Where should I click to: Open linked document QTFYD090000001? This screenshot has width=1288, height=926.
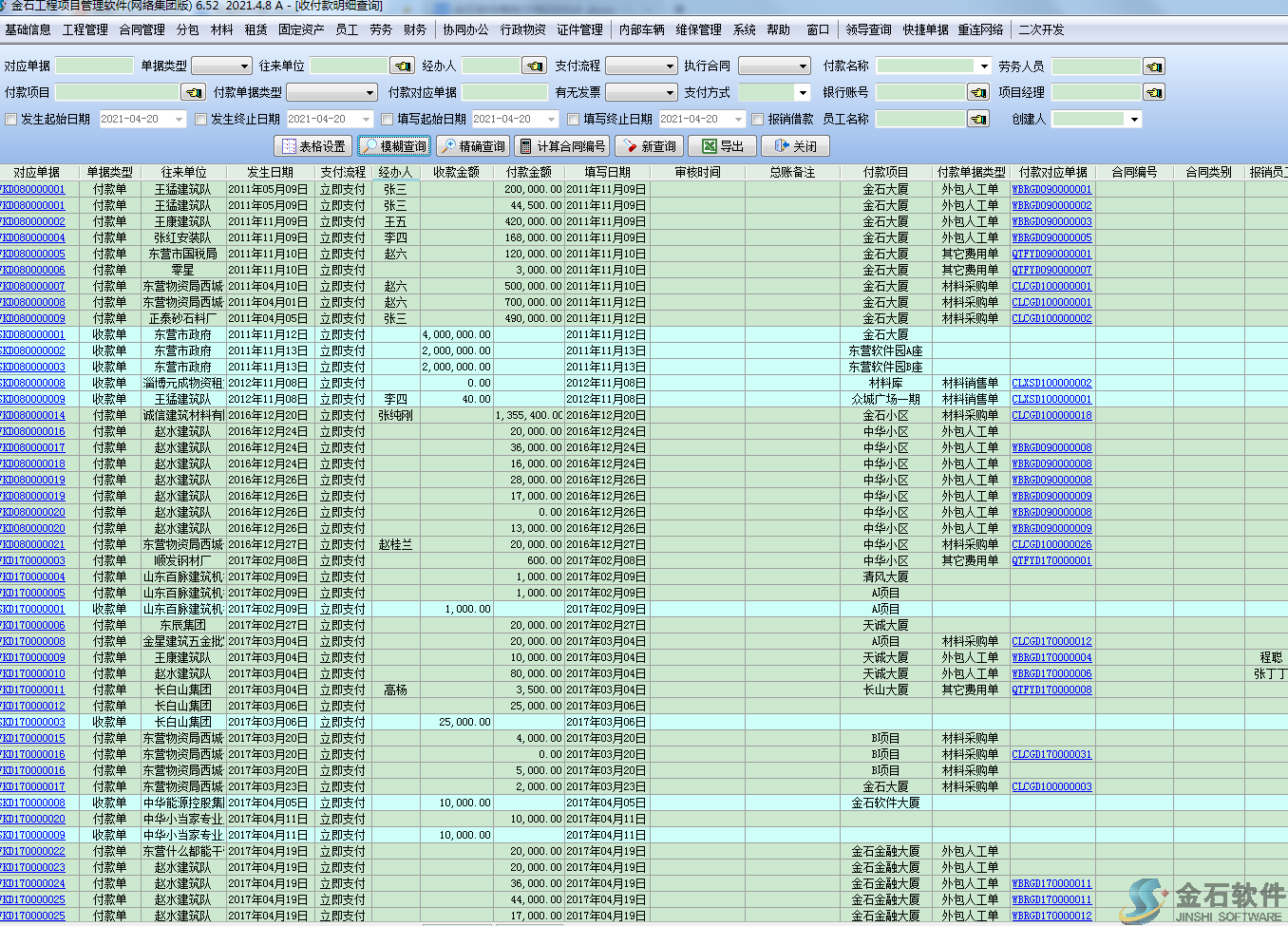tap(1051, 254)
